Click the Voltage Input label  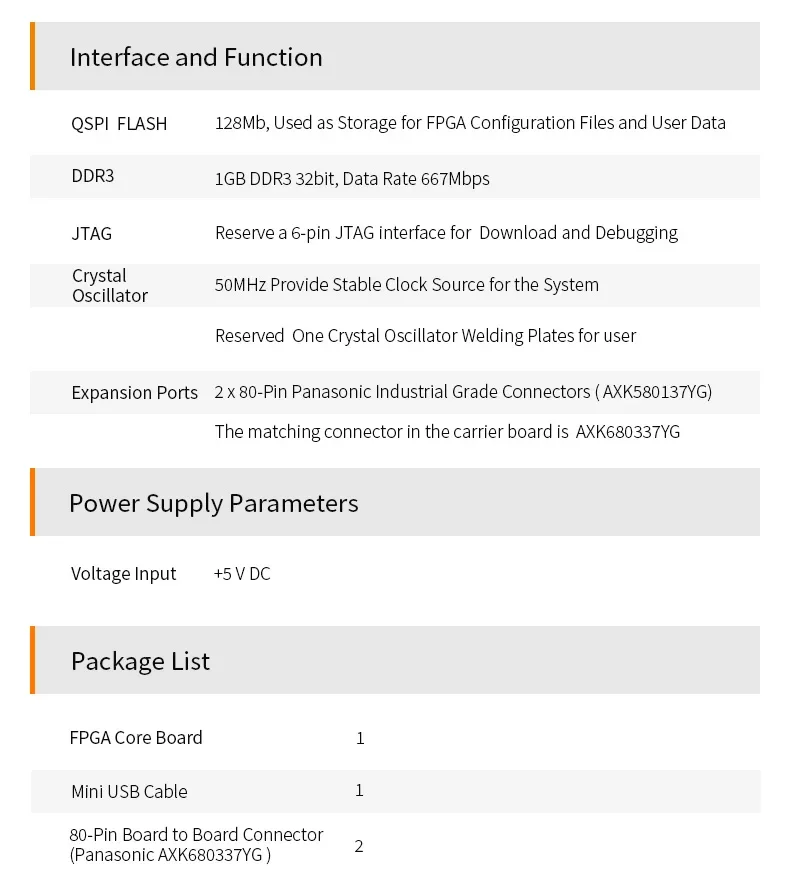click(x=123, y=574)
